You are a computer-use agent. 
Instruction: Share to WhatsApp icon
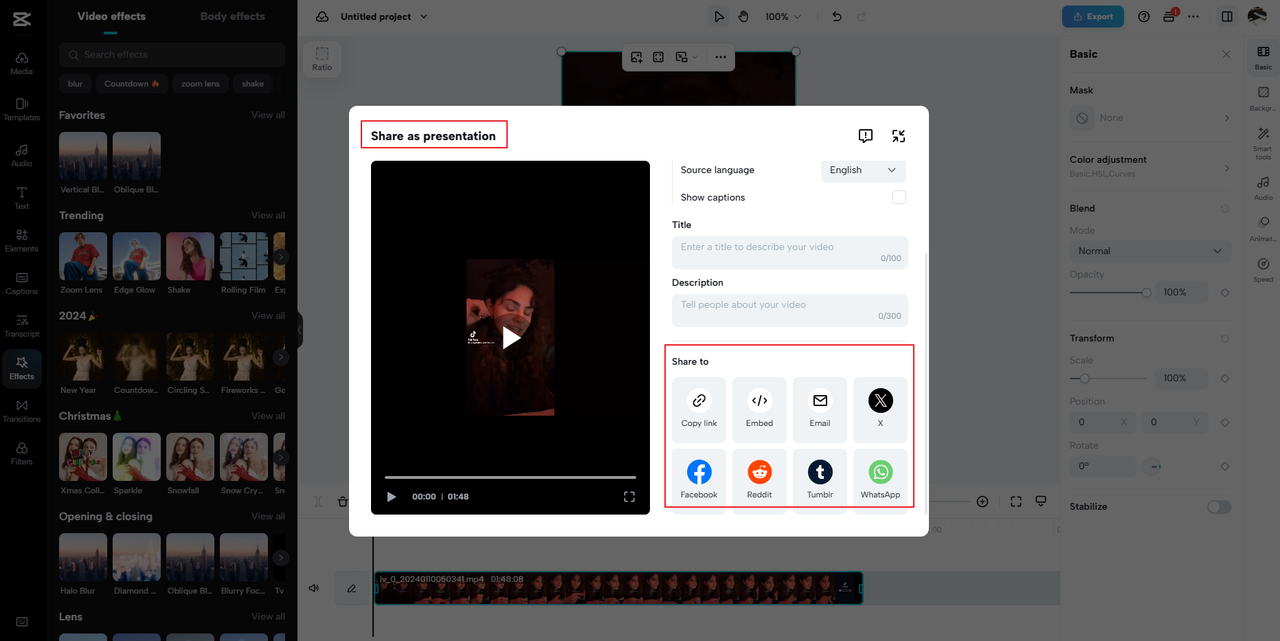coord(880,472)
